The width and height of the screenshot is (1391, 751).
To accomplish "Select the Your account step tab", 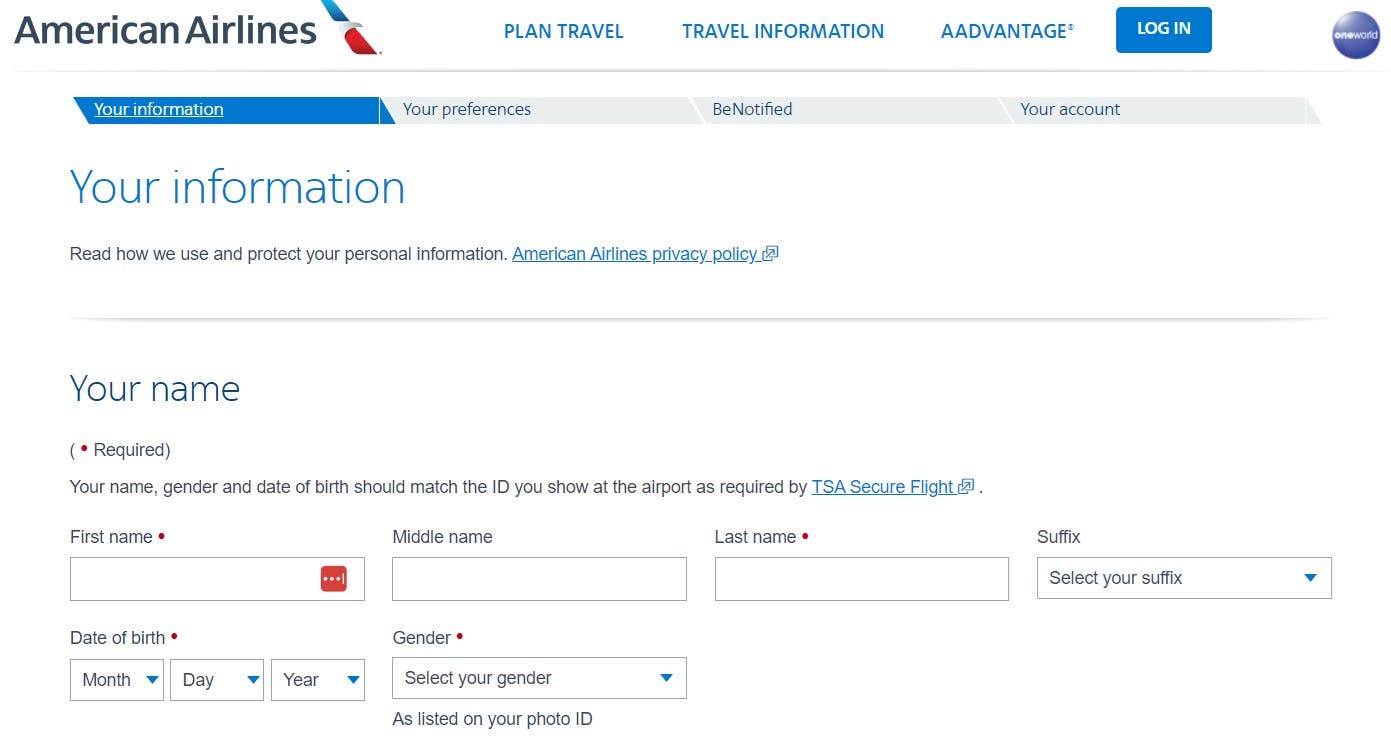I will [1070, 110].
